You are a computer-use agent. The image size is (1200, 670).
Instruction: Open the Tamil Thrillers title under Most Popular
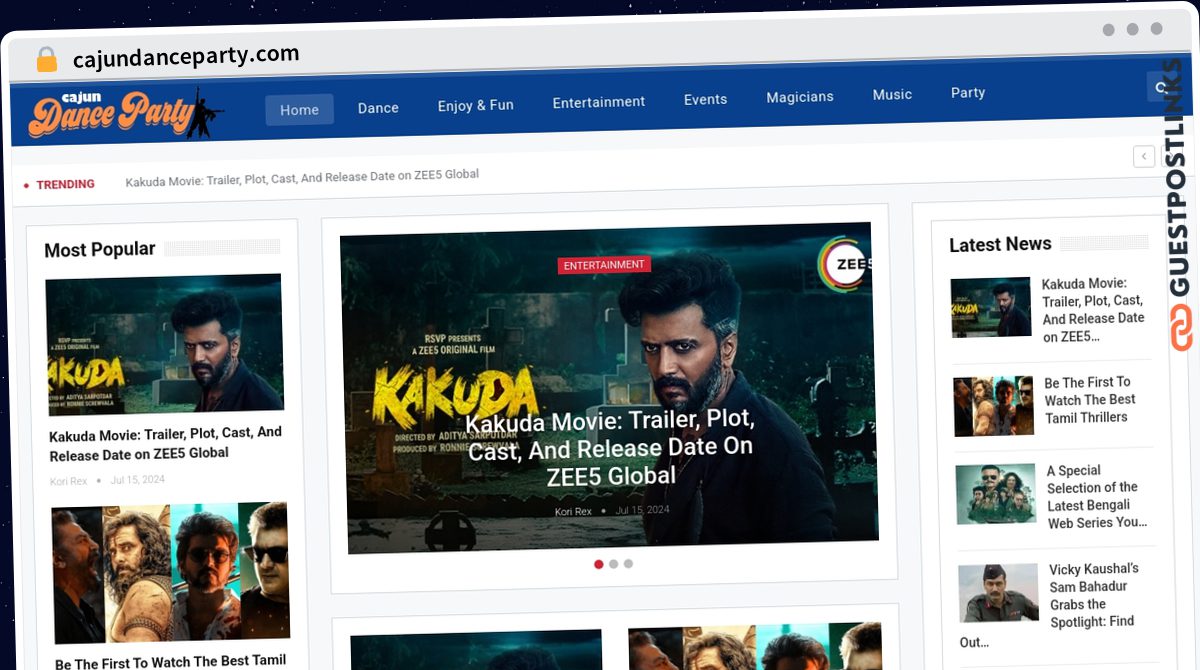(x=170, y=662)
